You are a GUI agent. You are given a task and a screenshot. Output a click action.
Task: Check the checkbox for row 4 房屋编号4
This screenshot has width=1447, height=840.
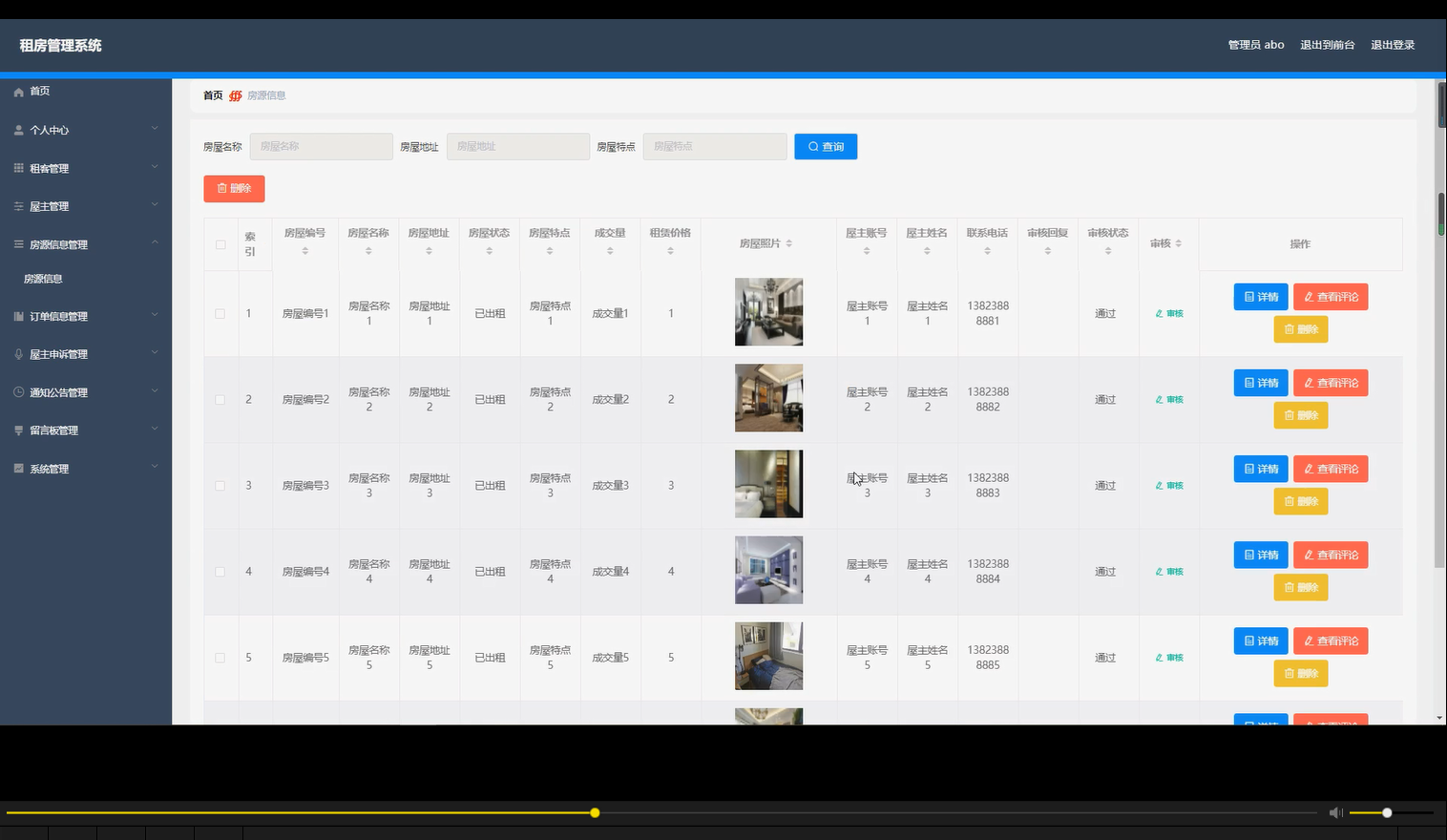pyautogui.click(x=220, y=571)
